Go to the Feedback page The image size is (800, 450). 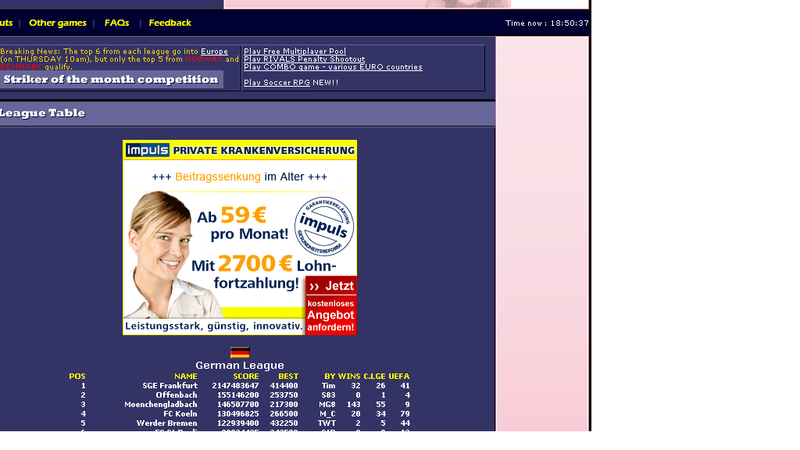click(x=170, y=23)
